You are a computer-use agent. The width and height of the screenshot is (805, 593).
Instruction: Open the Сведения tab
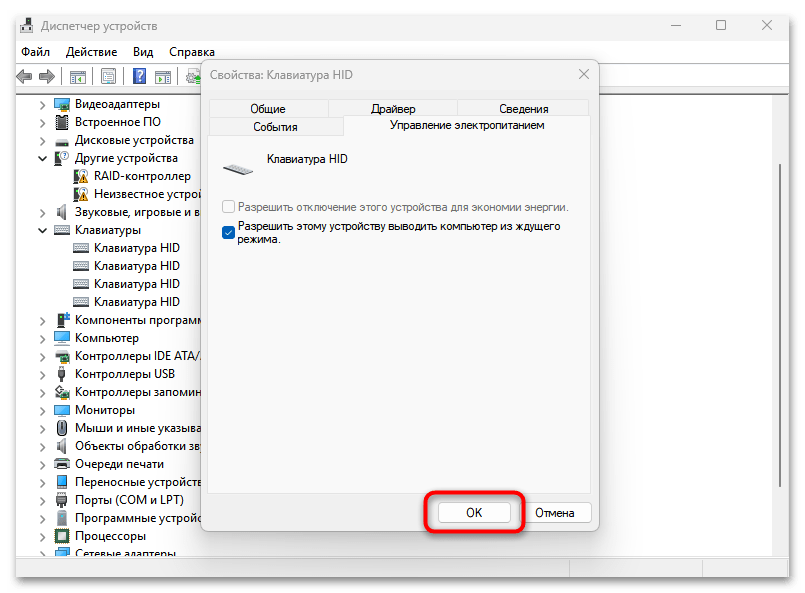pyautogui.click(x=523, y=109)
